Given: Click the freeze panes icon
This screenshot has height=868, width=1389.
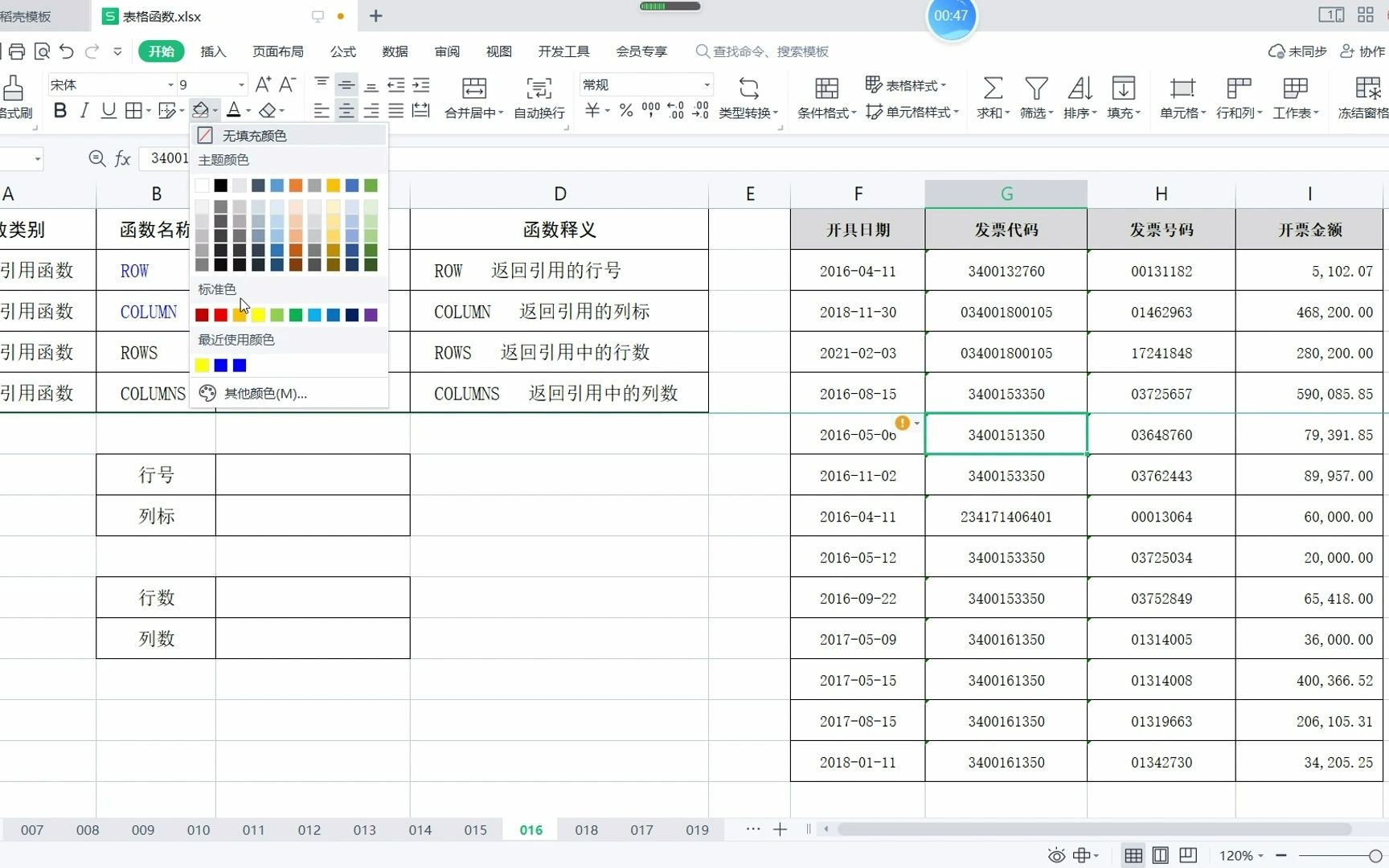Looking at the screenshot, I should coord(1367,88).
